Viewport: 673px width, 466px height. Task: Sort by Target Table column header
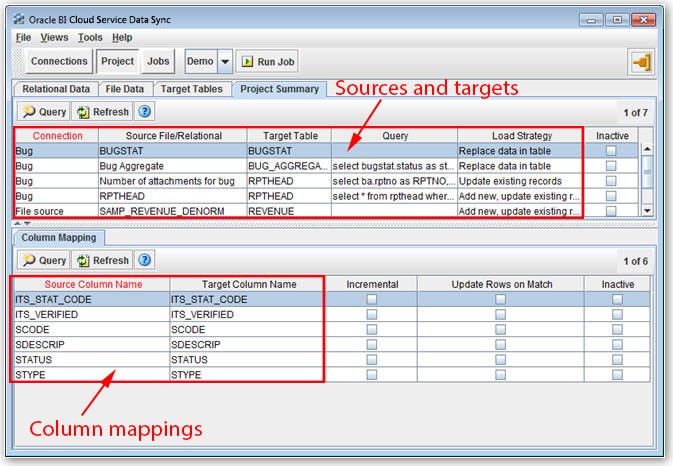290,136
